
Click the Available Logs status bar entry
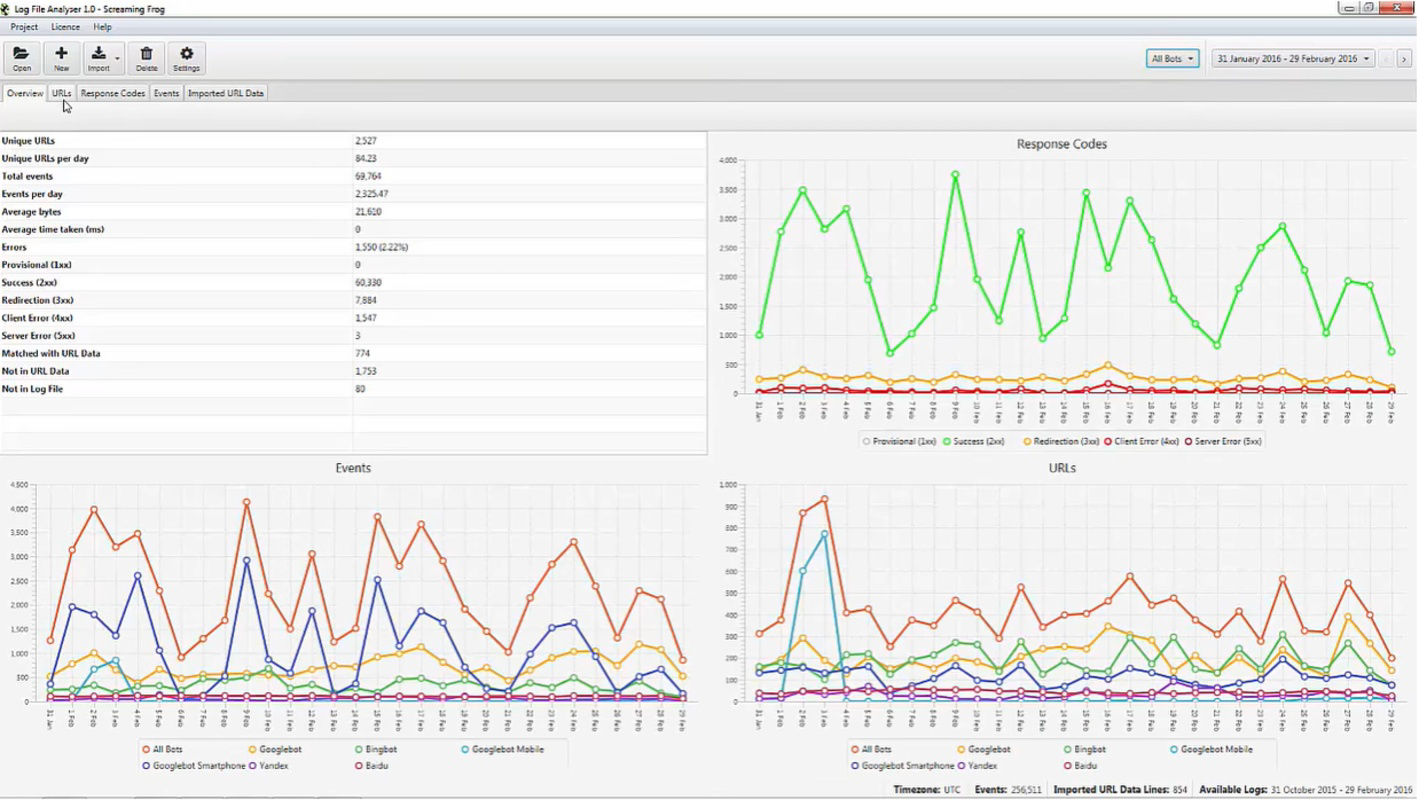[1306, 790]
